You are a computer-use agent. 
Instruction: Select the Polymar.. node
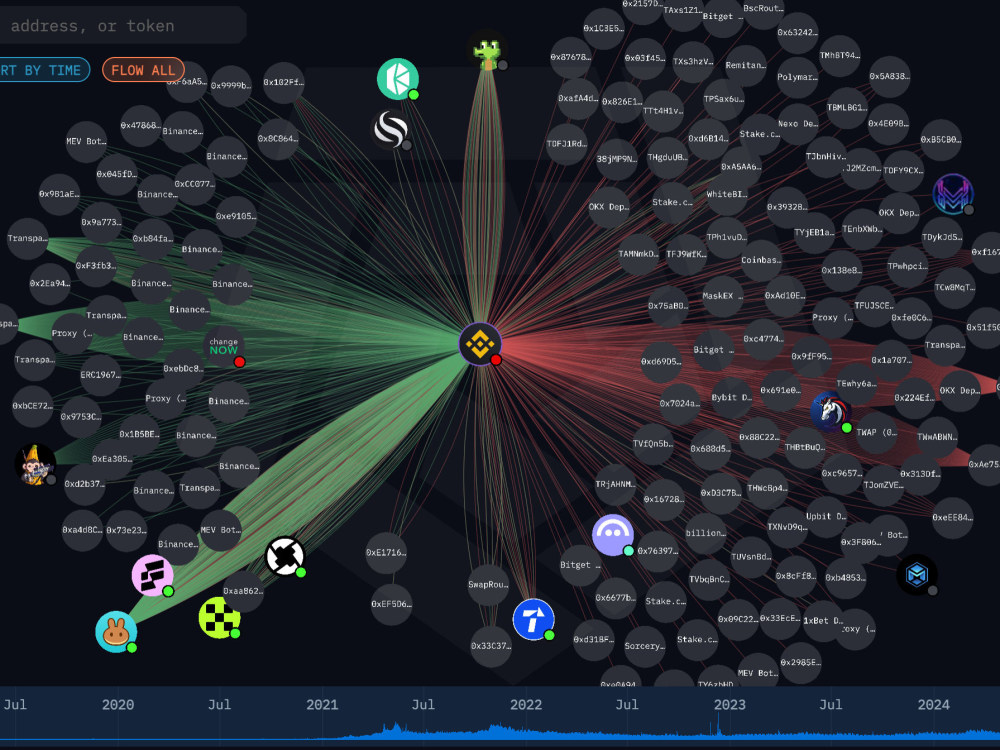tap(797, 77)
